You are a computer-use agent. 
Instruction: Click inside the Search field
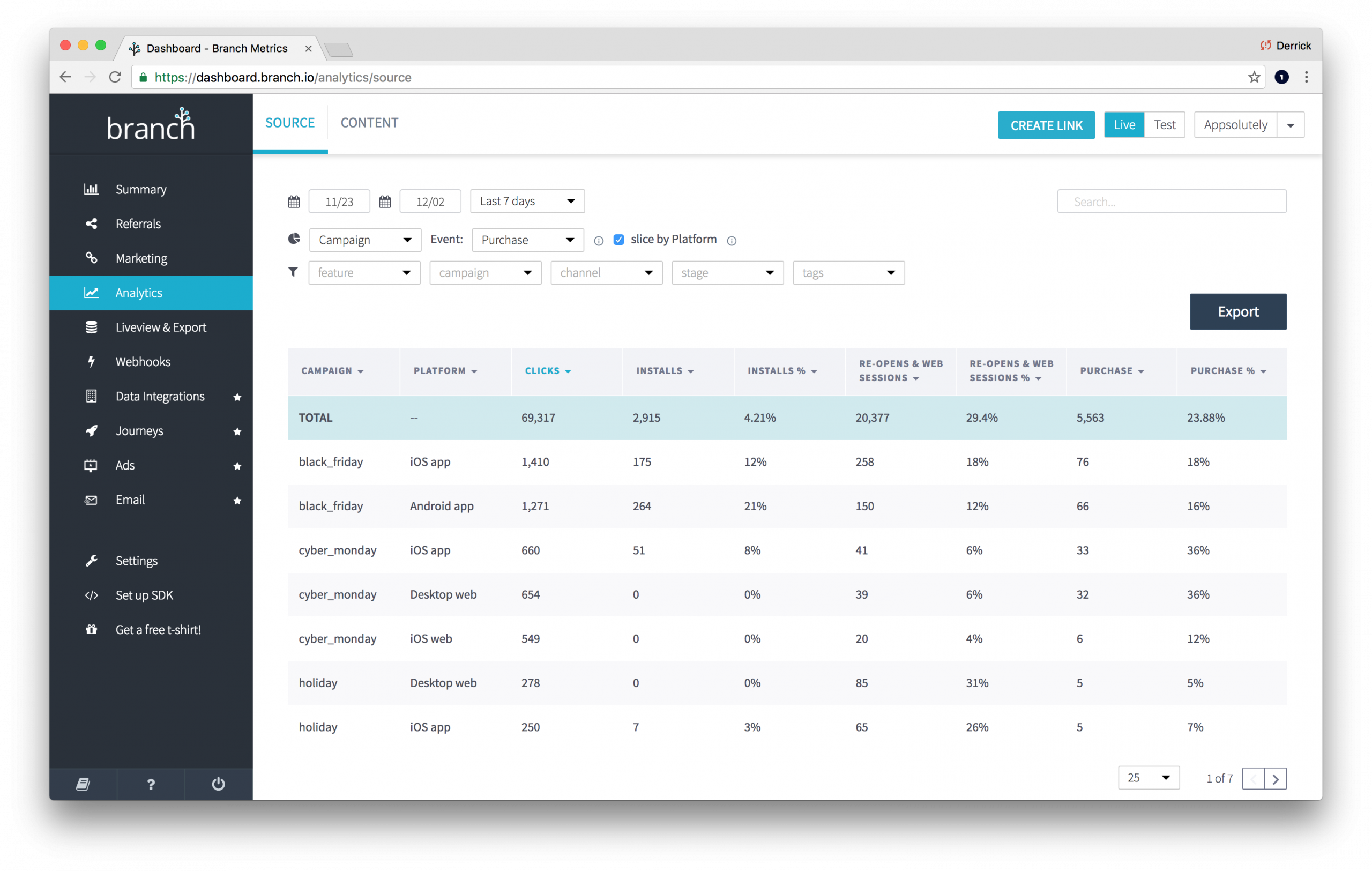click(x=1171, y=201)
